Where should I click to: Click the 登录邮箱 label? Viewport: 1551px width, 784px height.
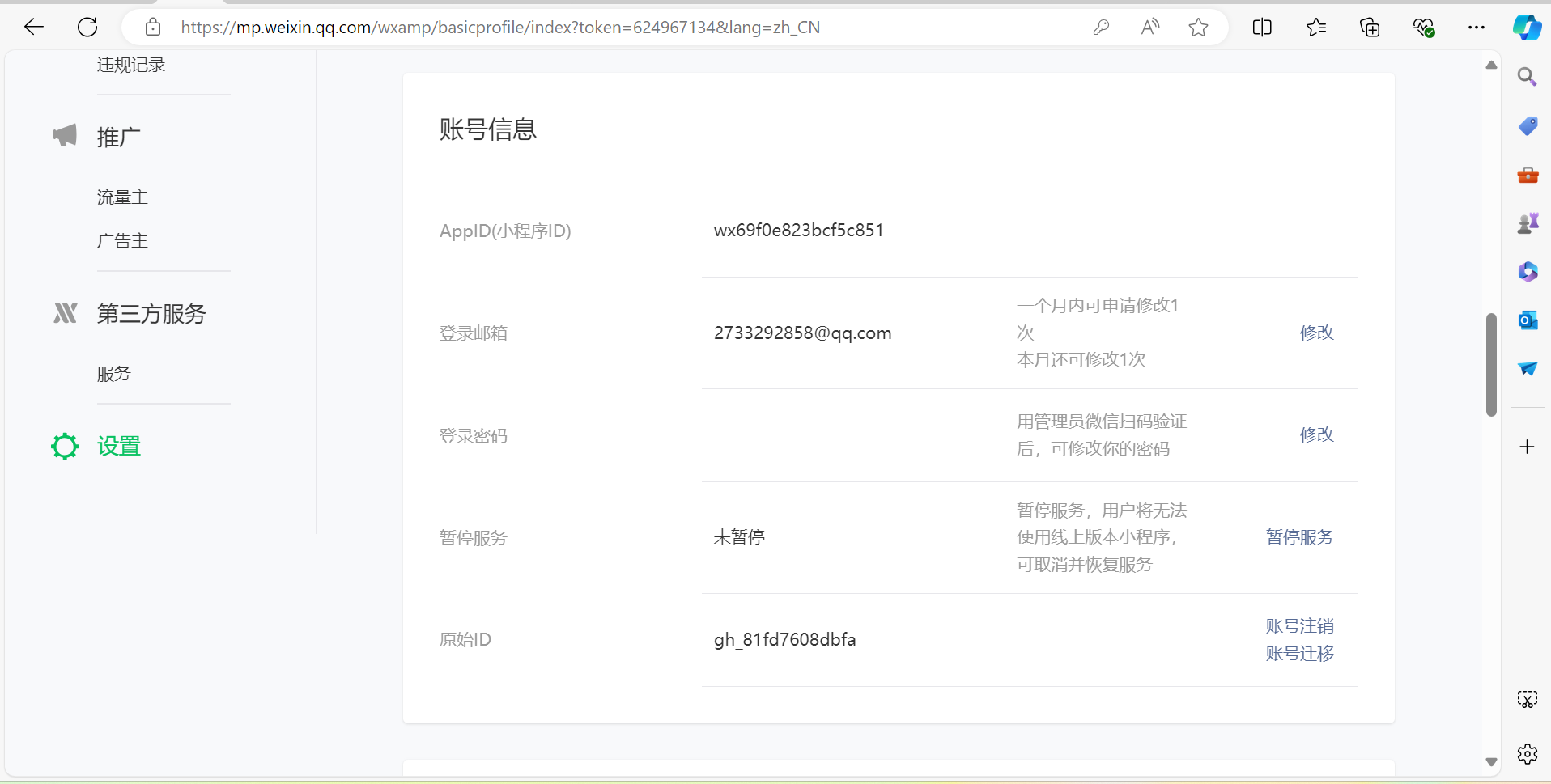pos(474,333)
